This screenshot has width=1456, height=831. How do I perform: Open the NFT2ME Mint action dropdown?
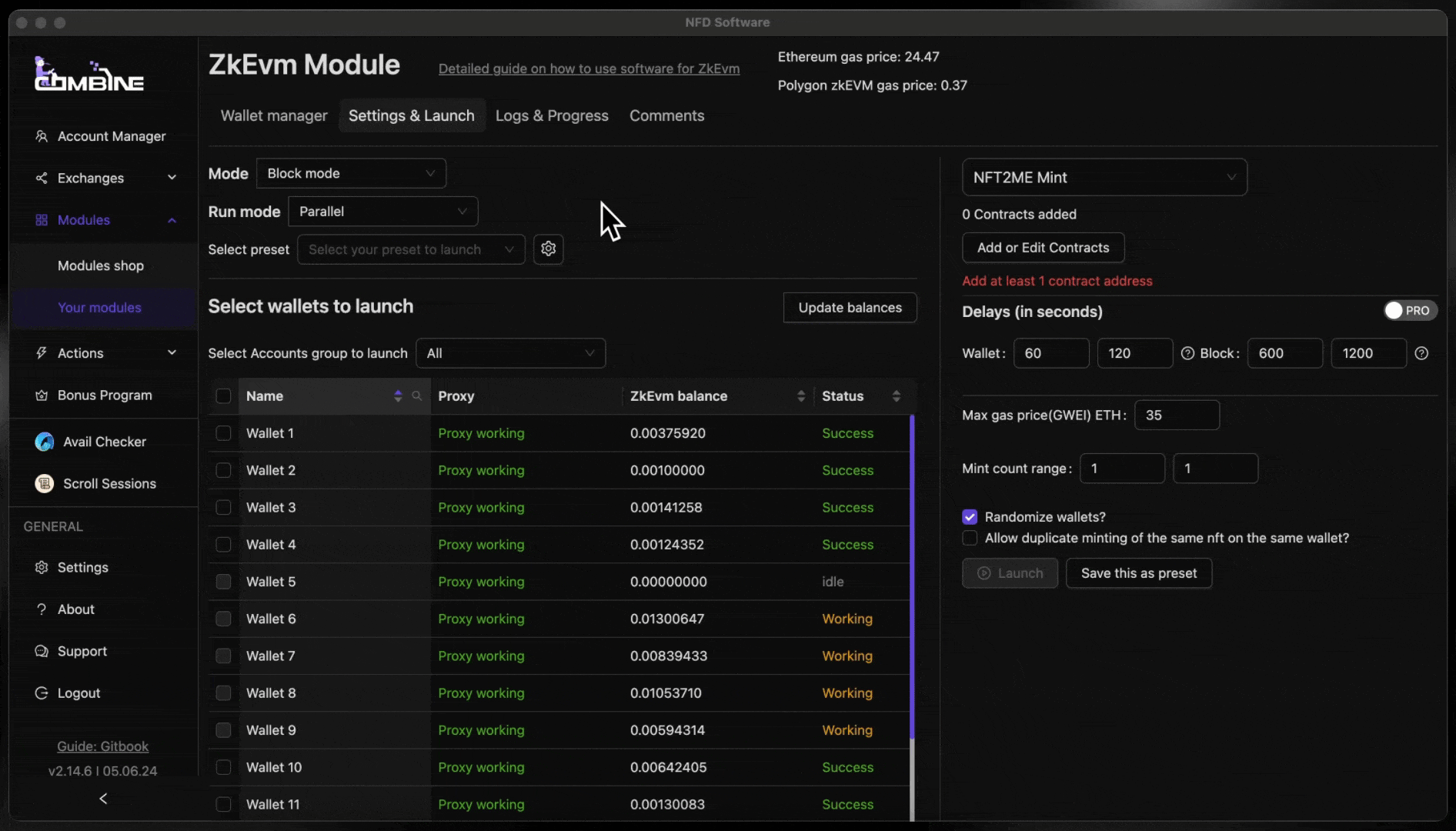coord(1104,178)
